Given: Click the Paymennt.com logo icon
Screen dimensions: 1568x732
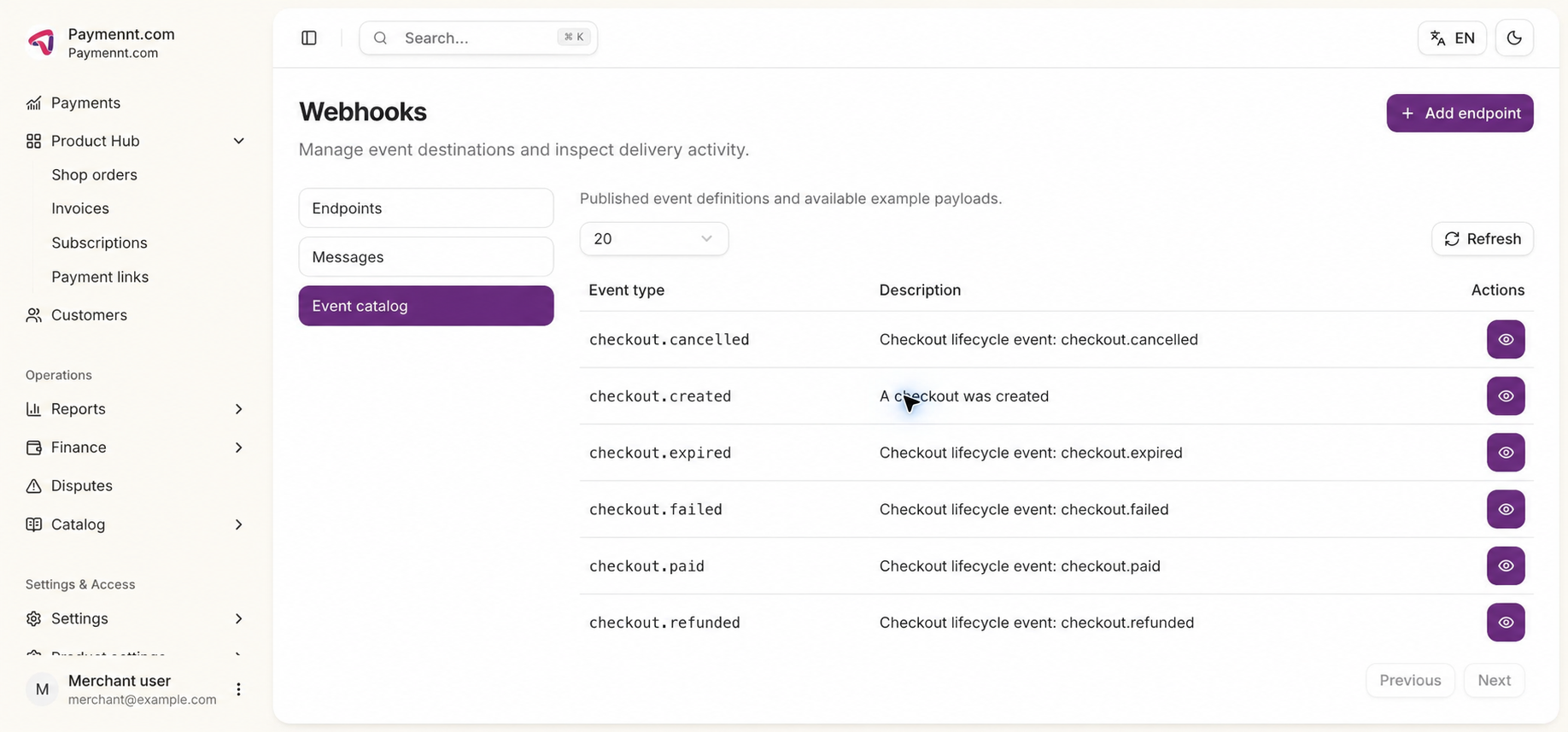Looking at the screenshot, I should [x=41, y=42].
